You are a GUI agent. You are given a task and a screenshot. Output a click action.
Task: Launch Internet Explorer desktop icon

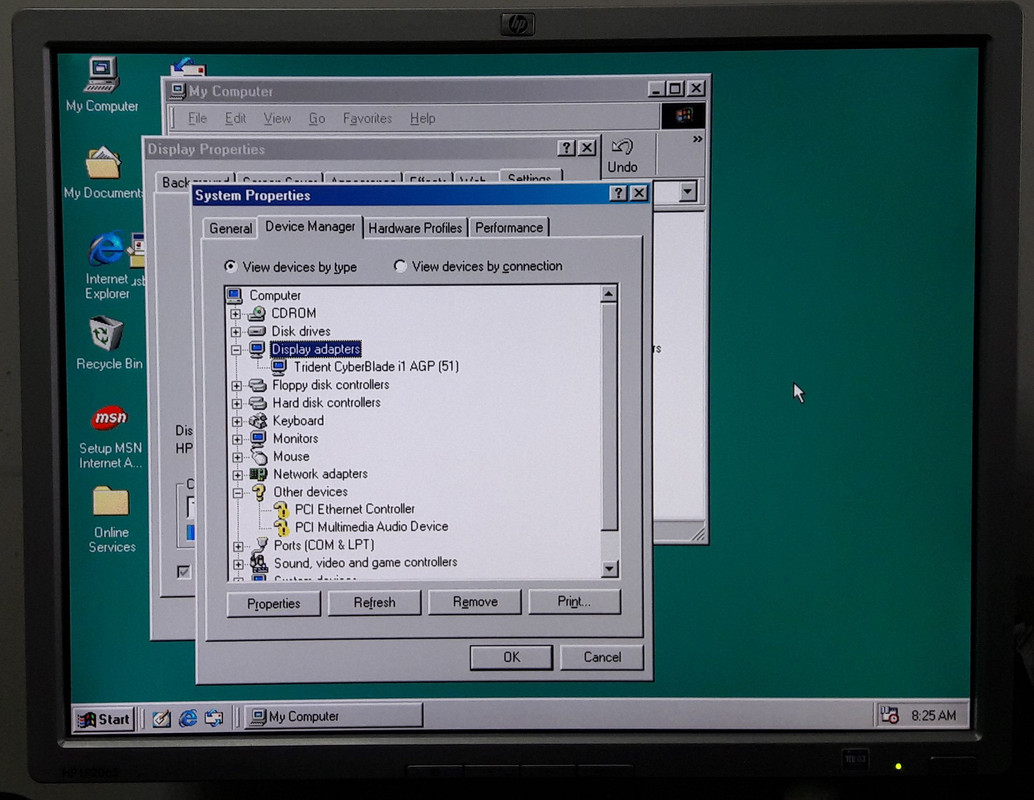(x=106, y=249)
